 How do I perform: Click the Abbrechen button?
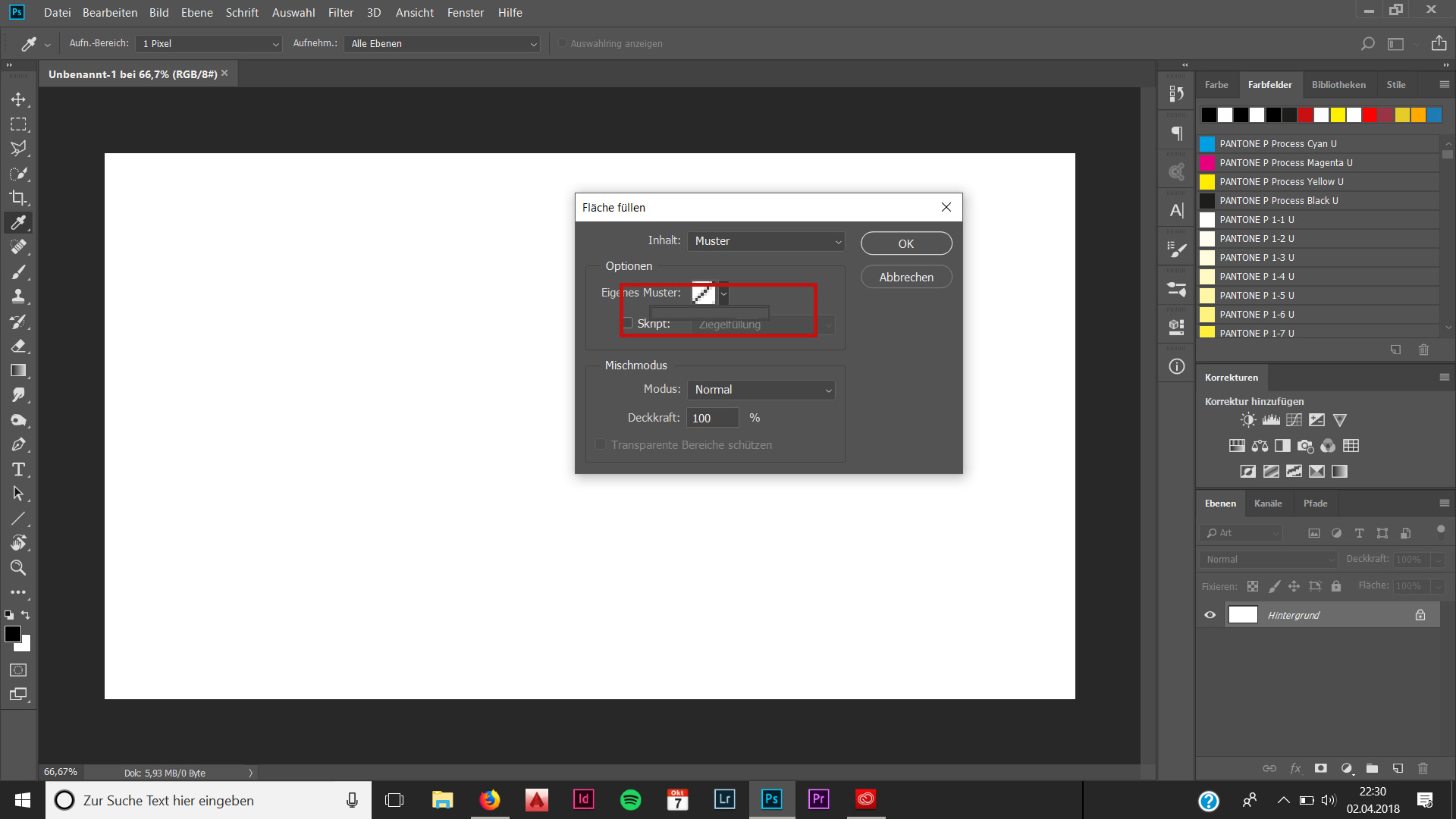906,277
